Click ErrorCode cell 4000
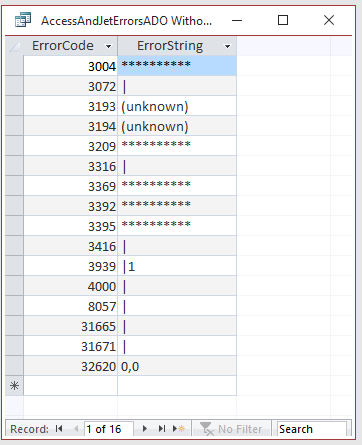The image size is (362, 445). pyautogui.click(x=70, y=286)
